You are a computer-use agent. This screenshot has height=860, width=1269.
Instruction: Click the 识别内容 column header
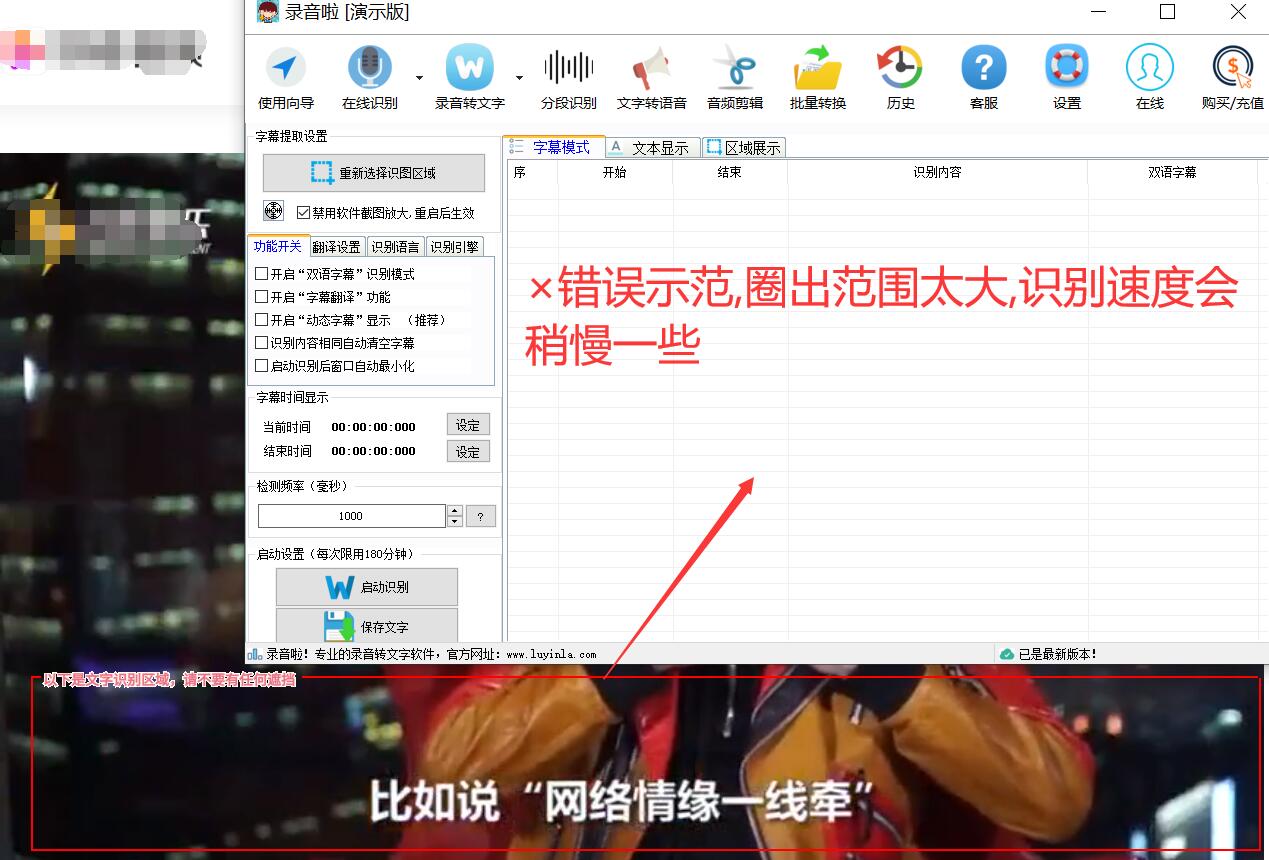coord(937,172)
